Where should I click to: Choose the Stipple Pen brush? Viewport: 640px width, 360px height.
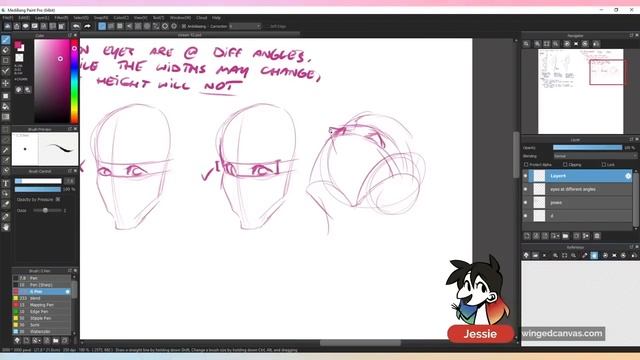coord(42,318)
